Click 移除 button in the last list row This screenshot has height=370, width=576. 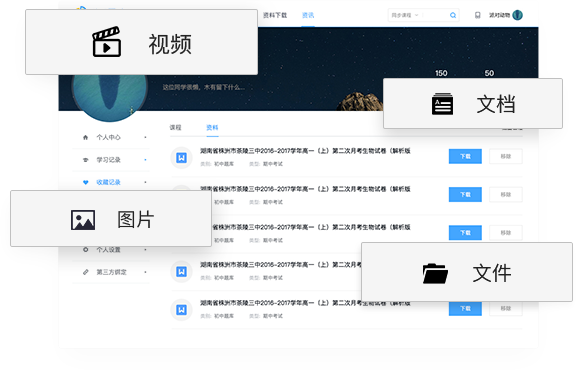click(505, 309)
